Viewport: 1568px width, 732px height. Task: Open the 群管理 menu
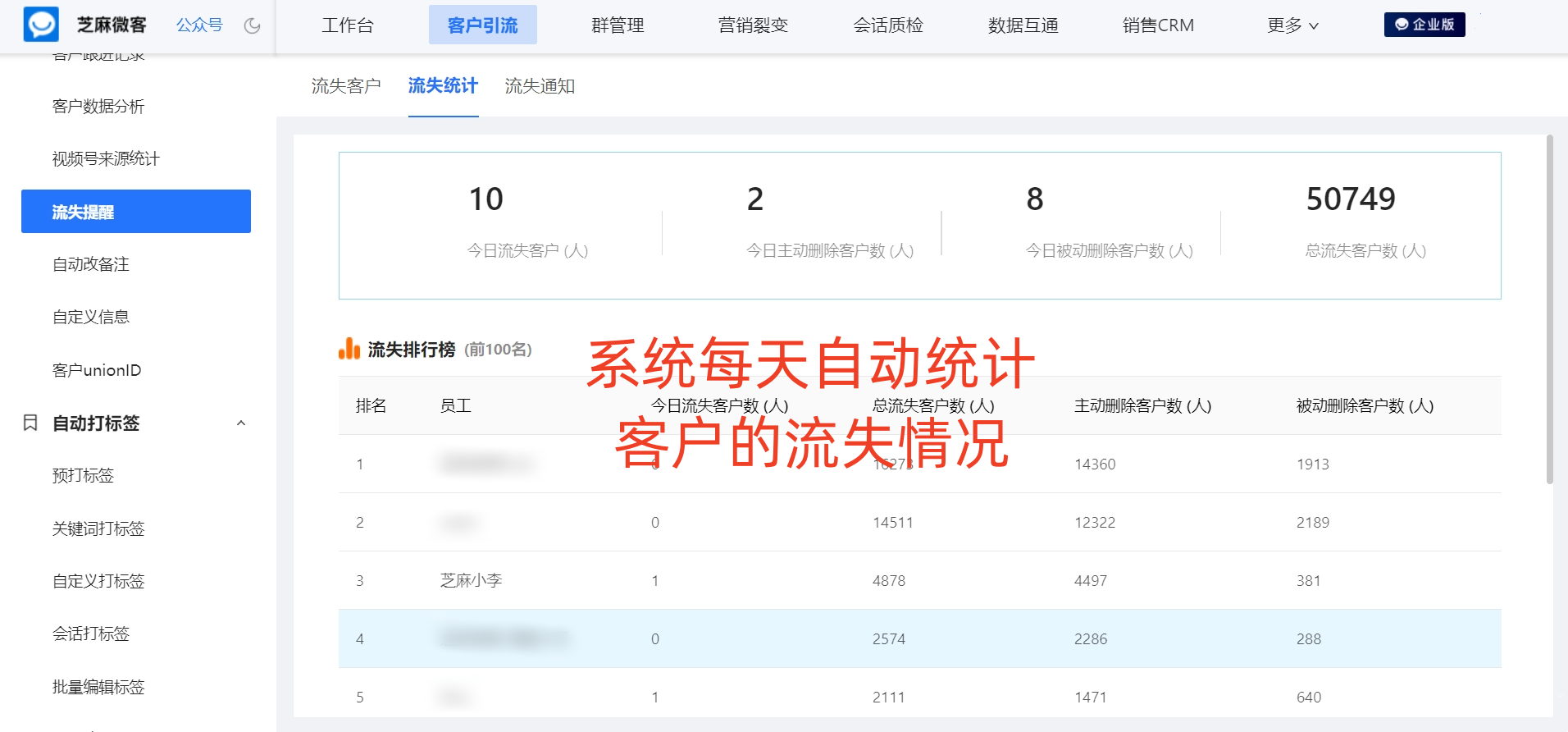tap(618, 25)
